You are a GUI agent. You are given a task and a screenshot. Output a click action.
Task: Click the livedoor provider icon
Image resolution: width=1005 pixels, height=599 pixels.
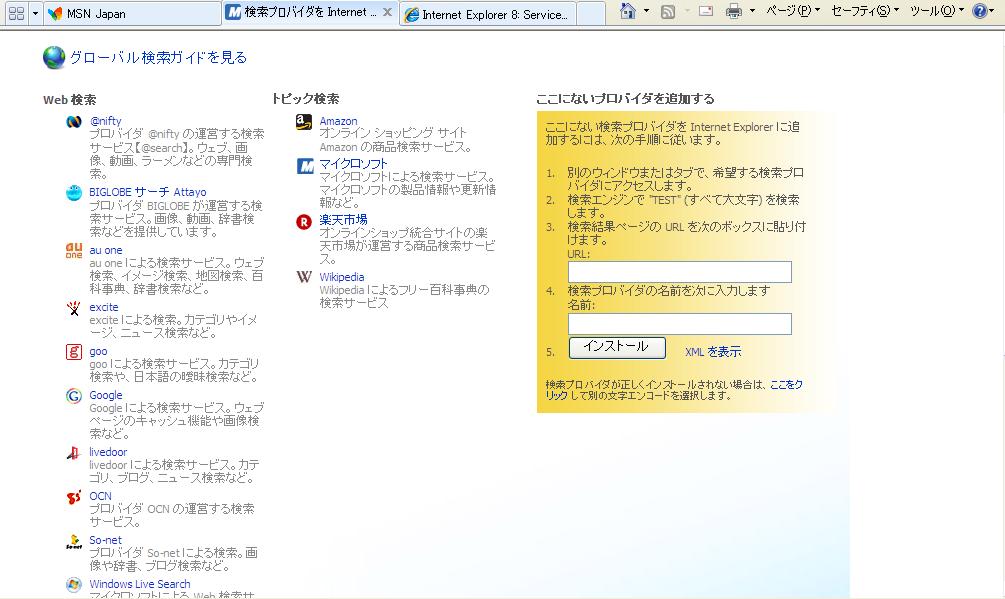[x=74, y=453]
